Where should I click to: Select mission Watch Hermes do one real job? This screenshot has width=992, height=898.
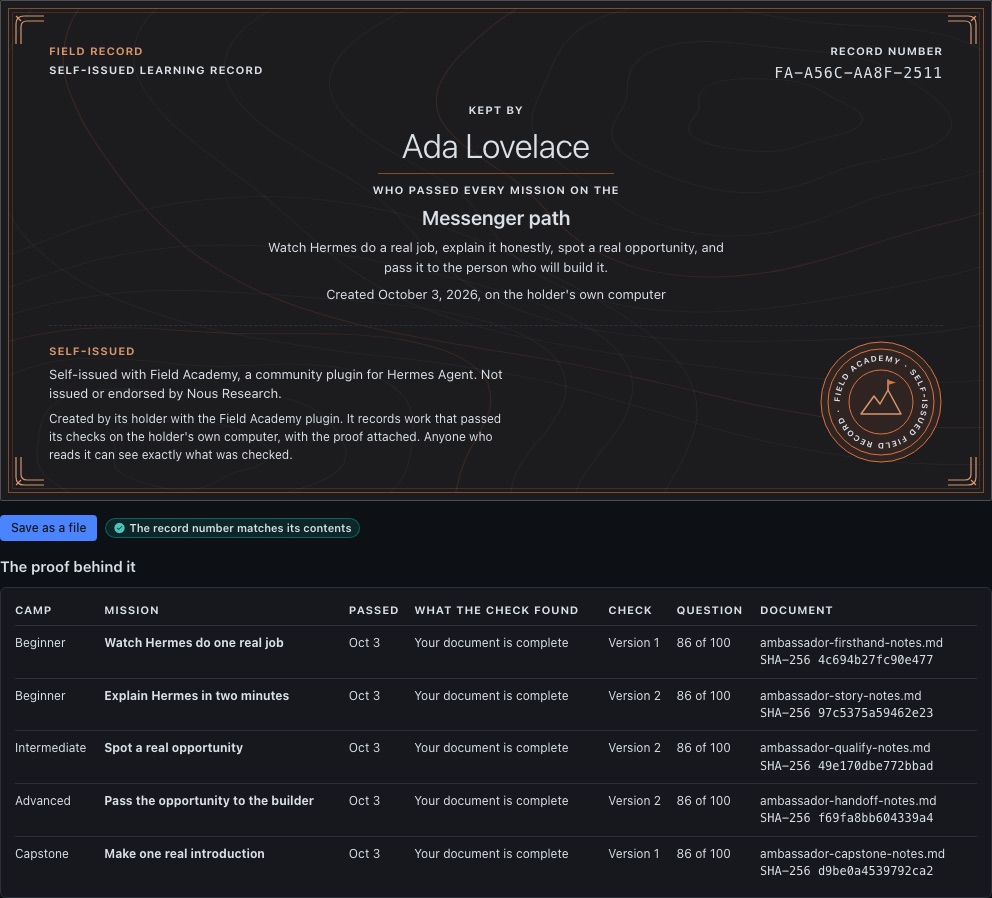(194, 642)
